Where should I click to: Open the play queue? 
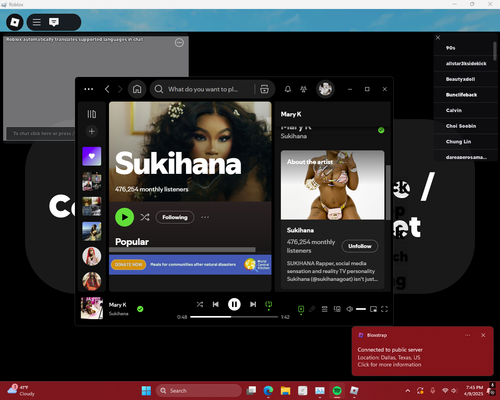coord(324,309)
